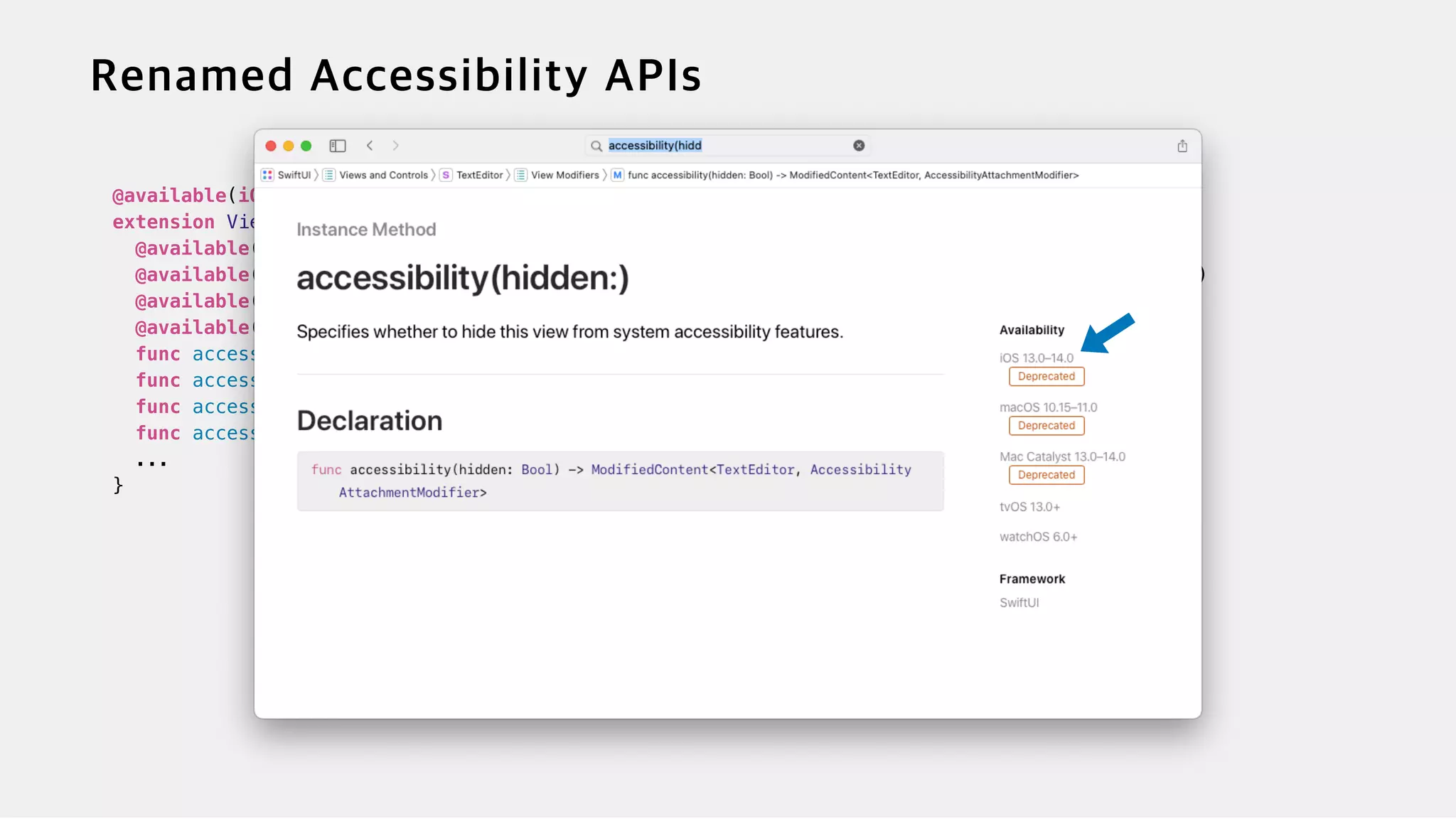The width and height of the screenshot is (1456, 819).
Task: Click the purple S TextEditor breadcrumb icon
Action: pos(446,175)
